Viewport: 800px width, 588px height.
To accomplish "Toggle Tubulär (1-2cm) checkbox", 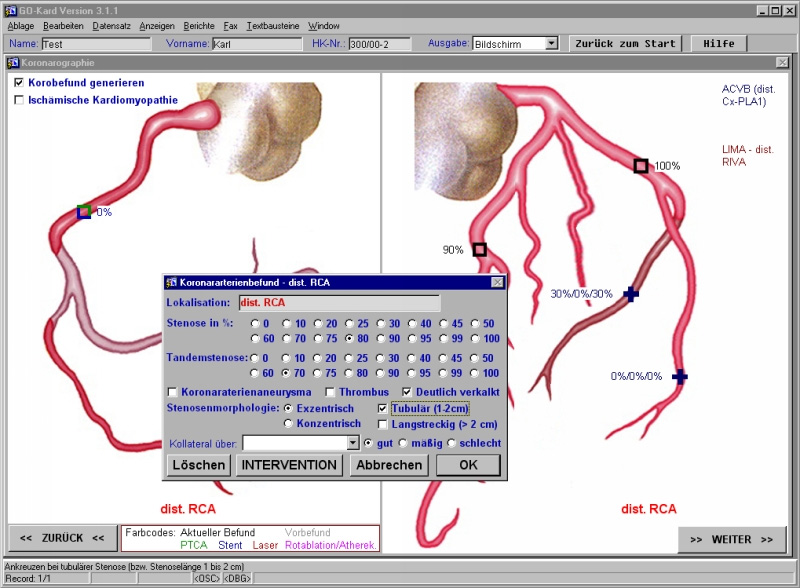I will pyautogui.click(x=383, y=408).
